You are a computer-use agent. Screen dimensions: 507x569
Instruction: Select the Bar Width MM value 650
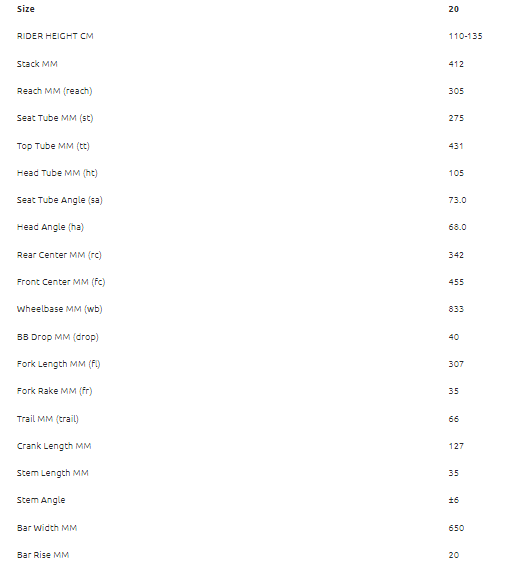(x=456, y=528)
